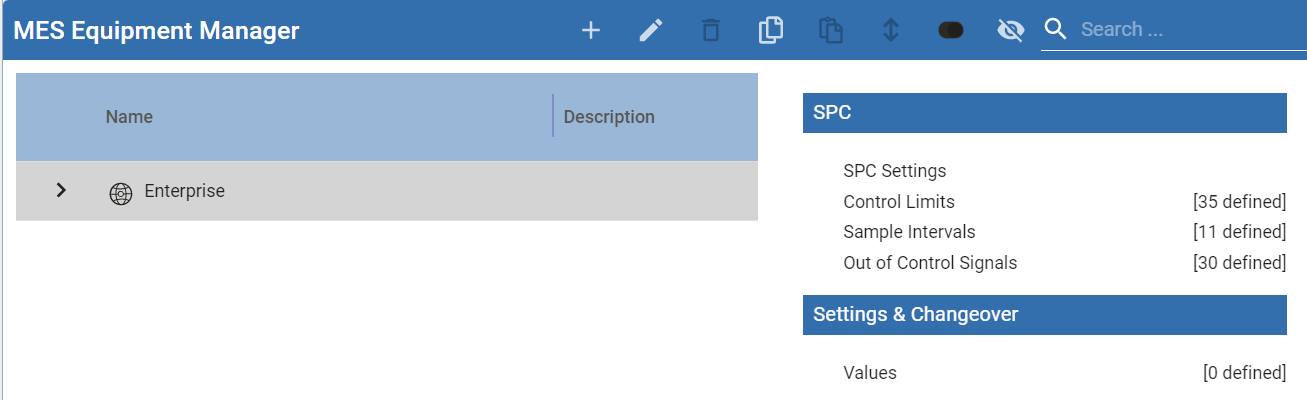Click the Edit pencil icon
This screenshot has width=1307, height=400.
click(x=651, y=31)
